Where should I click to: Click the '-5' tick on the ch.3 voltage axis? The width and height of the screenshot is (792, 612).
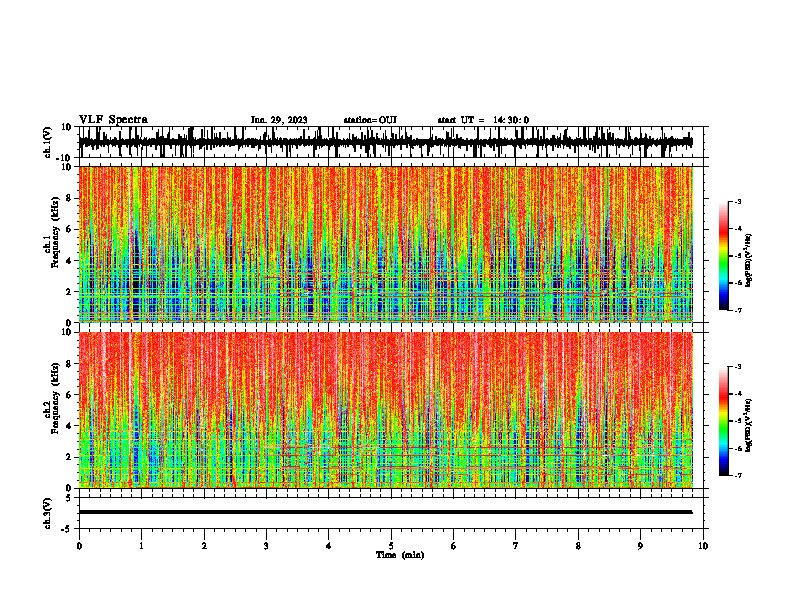tap(67, 529)
